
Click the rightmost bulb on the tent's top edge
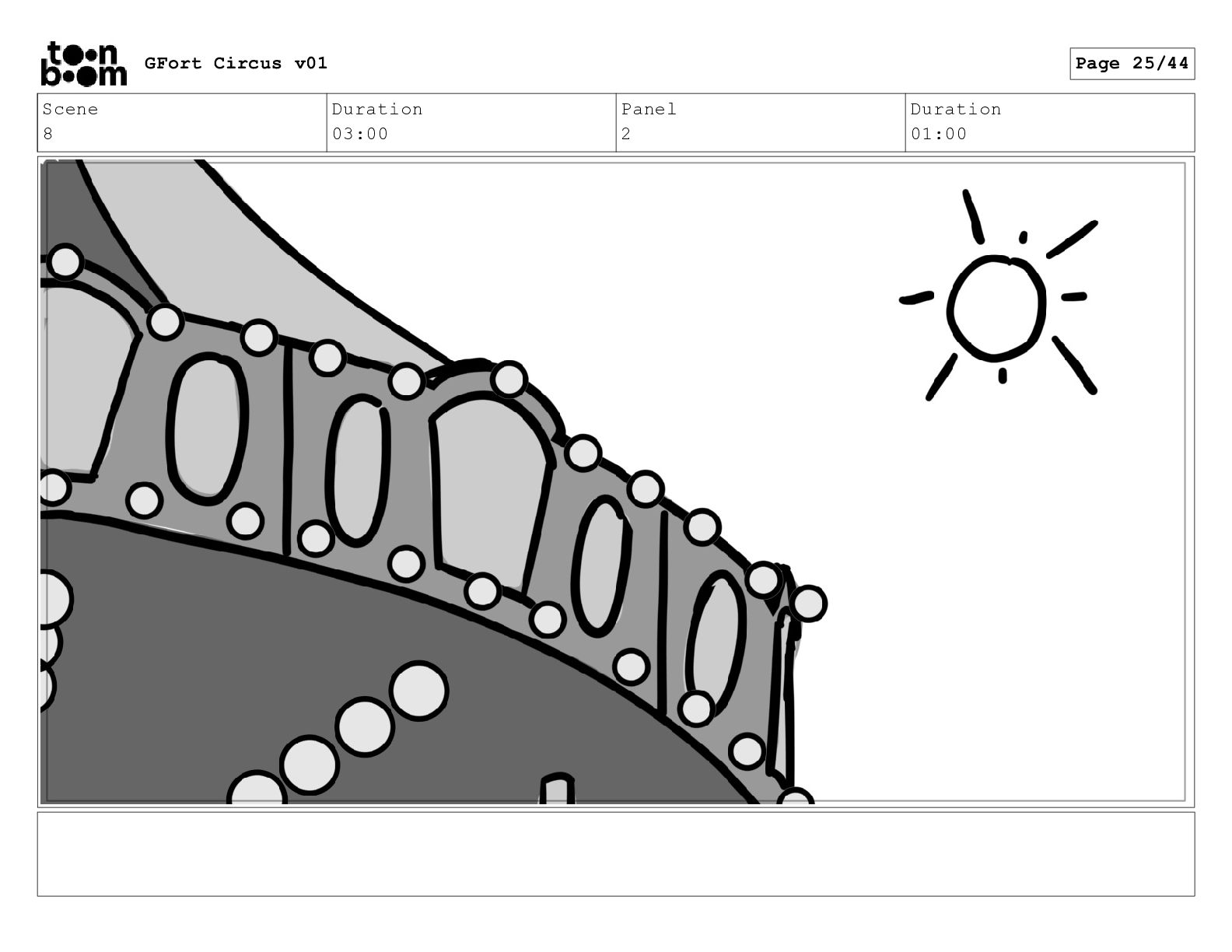tap(808, 604)
